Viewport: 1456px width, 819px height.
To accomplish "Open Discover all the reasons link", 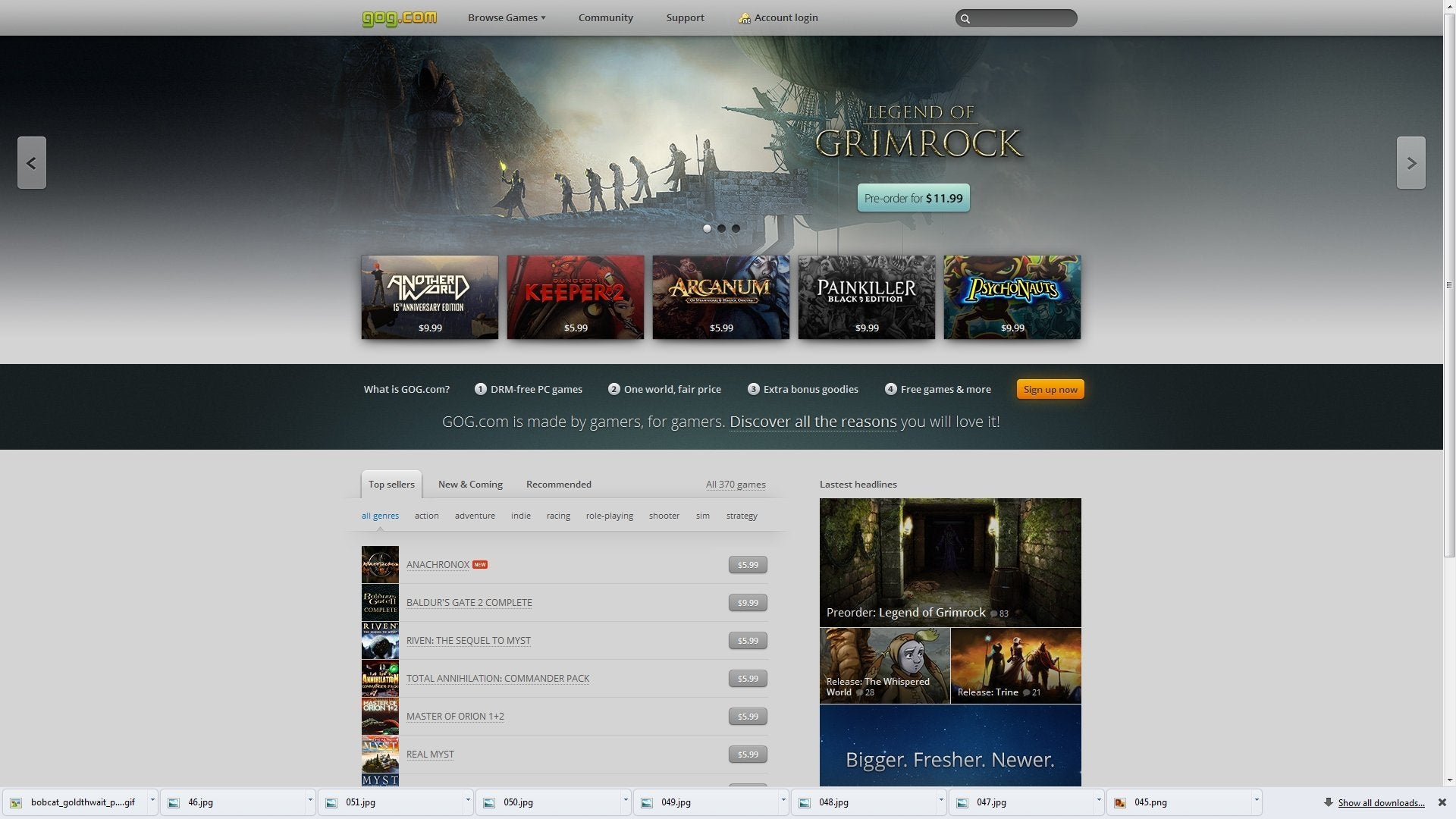I will [x=813, y=422].
